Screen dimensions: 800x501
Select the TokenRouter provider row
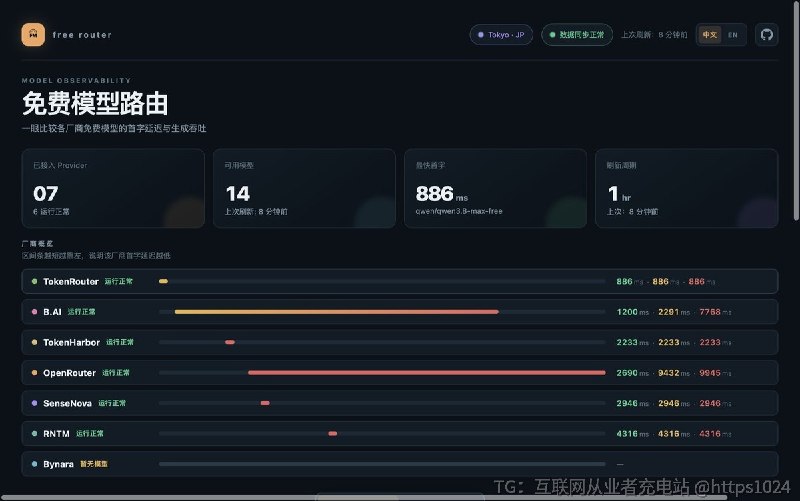(x=400, y=281)
